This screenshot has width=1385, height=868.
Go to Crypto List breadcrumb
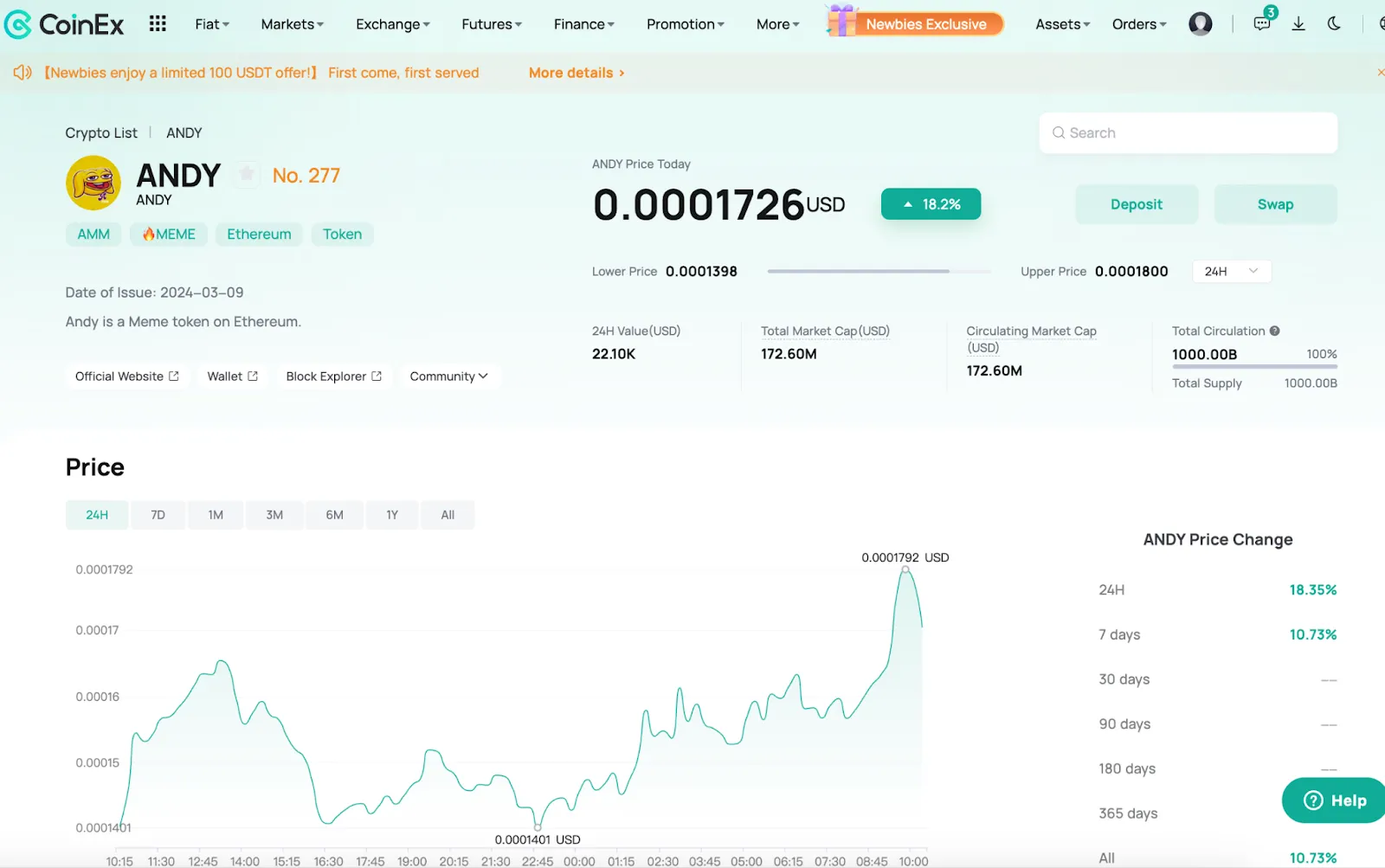(x=101, y=132)
